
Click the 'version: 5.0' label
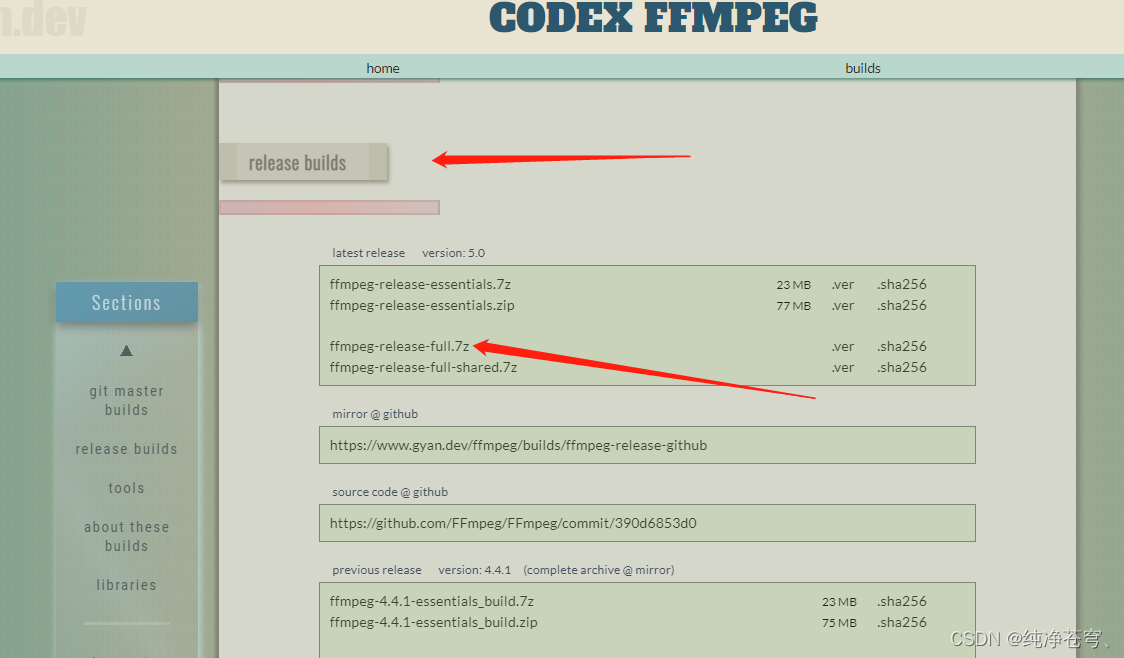453,253
